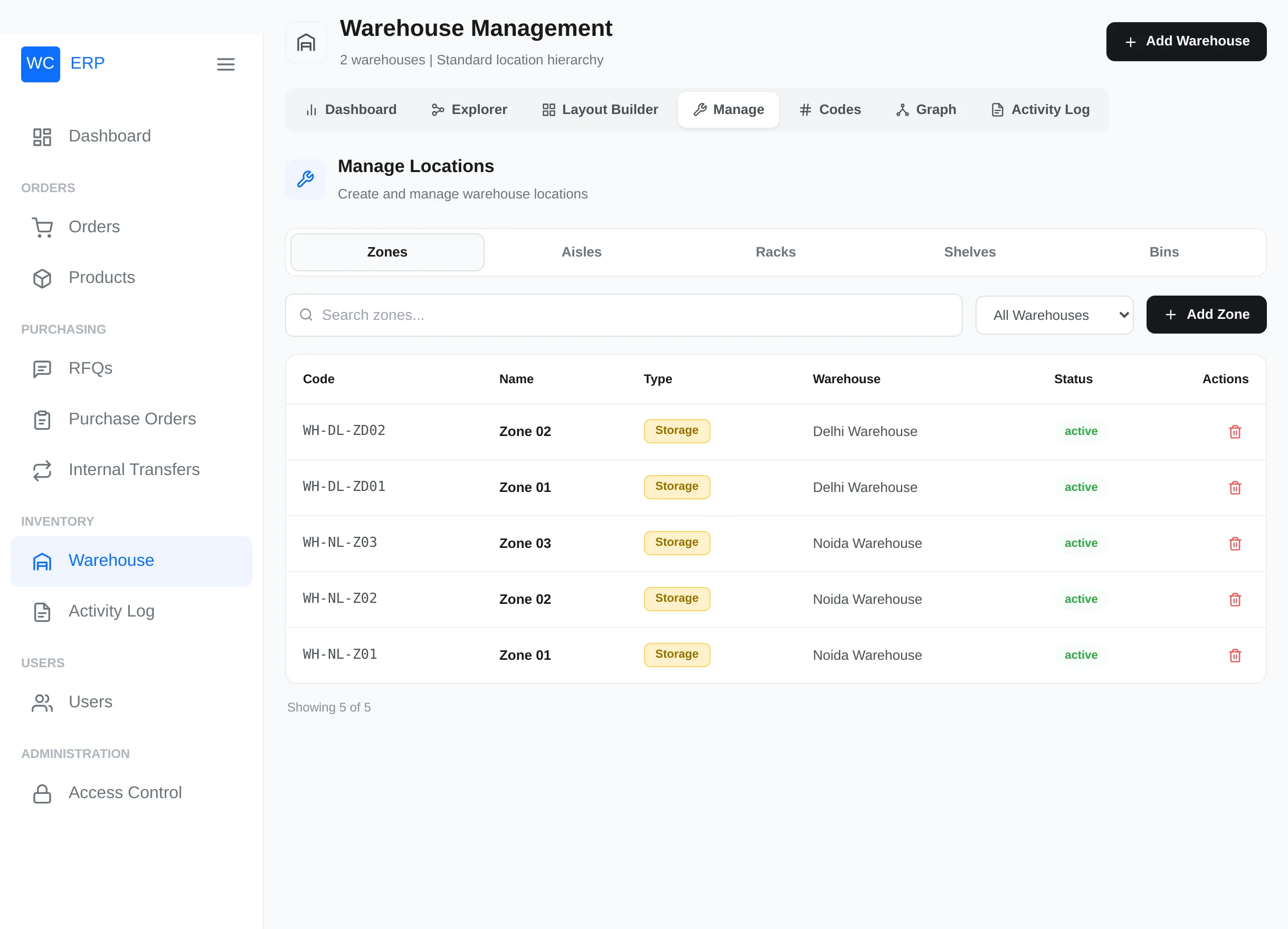This screenshot has height=929, width=1288.
Task: Click the Internal Transfers arrows icon
Action: click(x=42, y=470)
